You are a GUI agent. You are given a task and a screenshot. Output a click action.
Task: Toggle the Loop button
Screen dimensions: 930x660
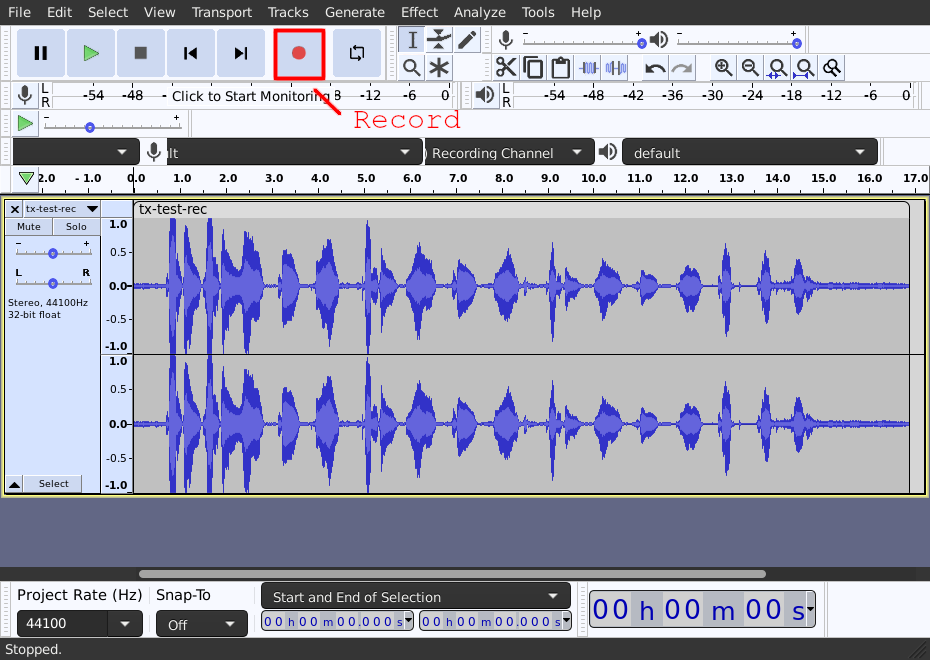point(356,53)
